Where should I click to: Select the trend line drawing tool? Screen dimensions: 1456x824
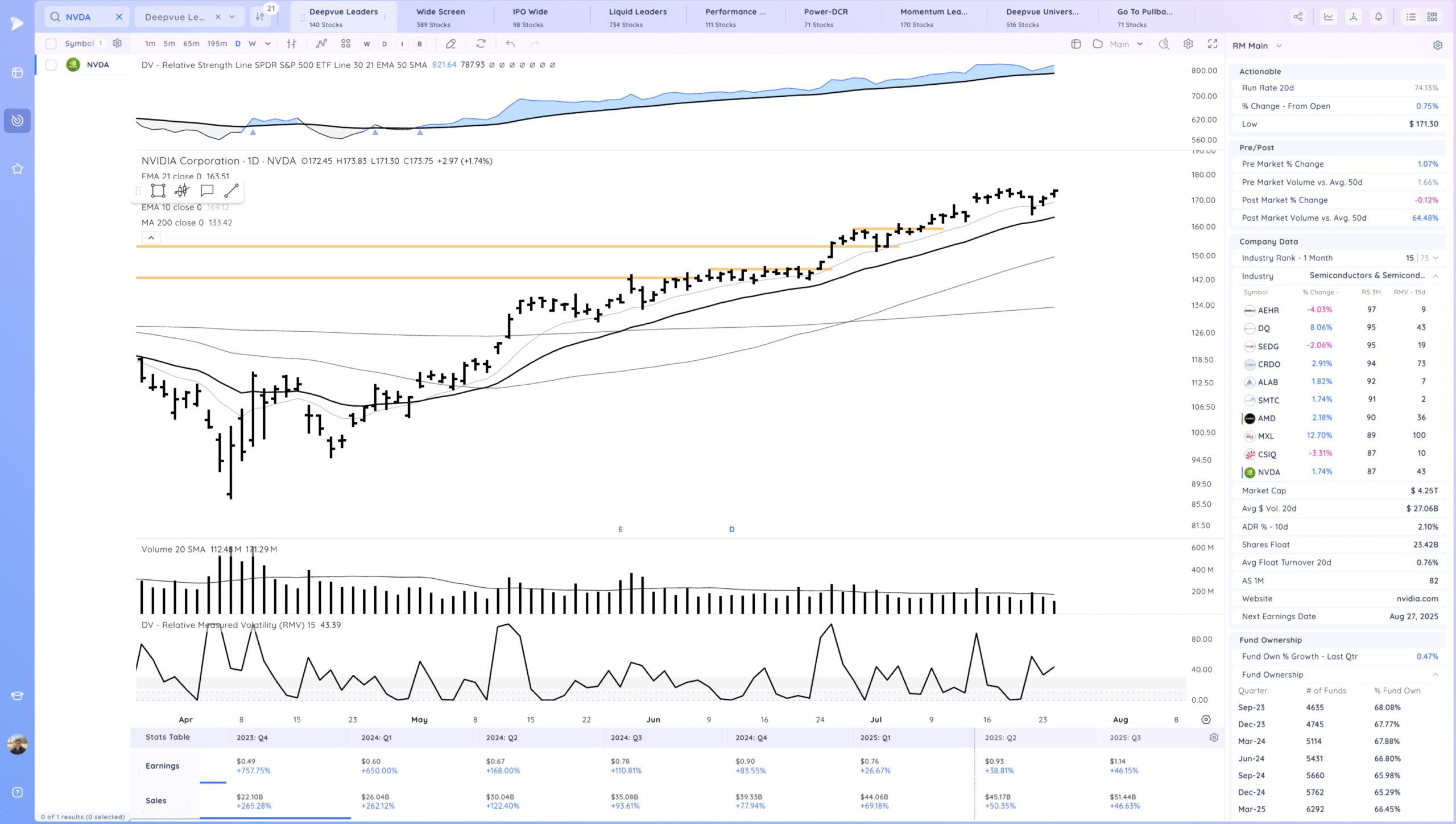point(231,191)
